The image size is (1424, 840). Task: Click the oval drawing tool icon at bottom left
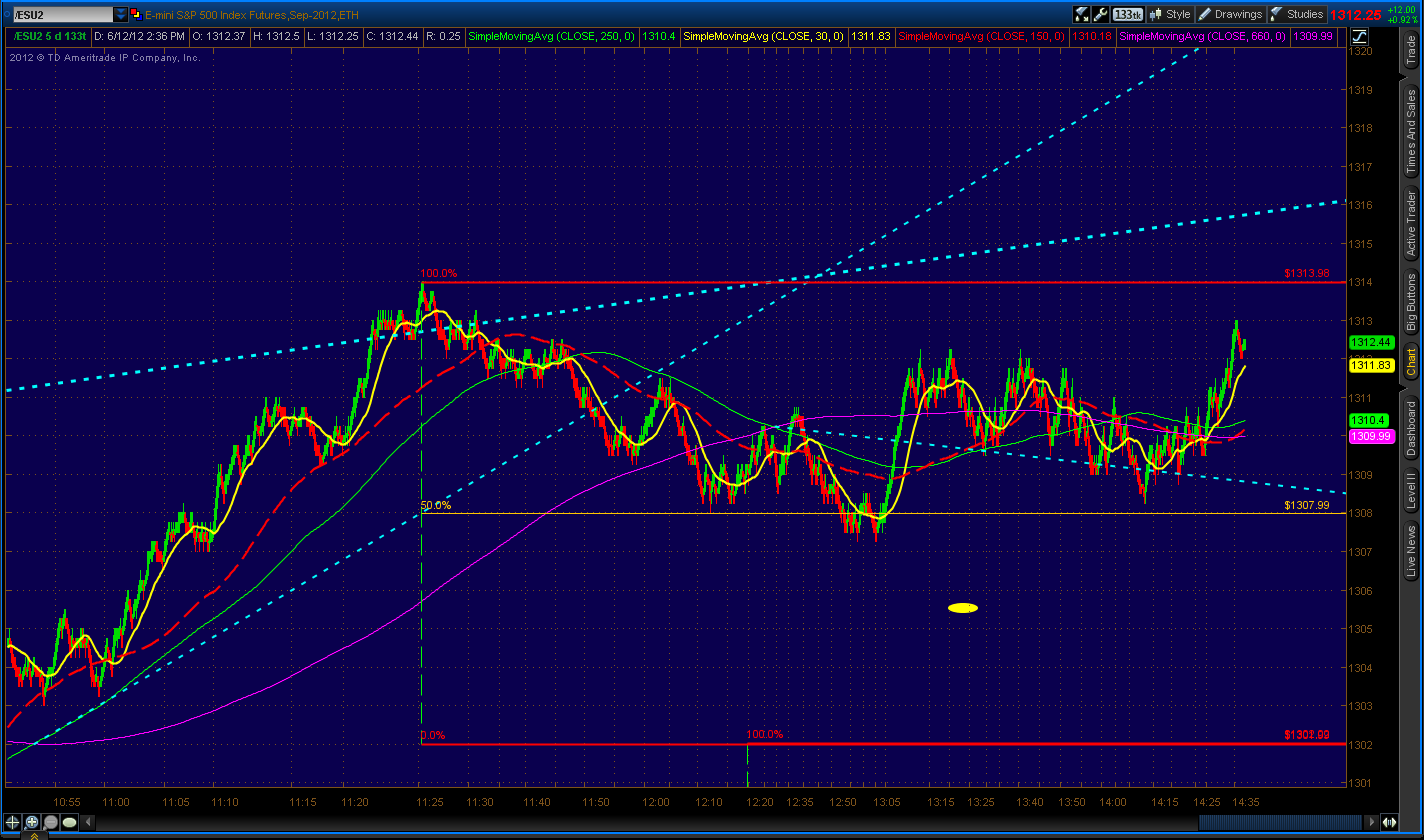point(69,823)
